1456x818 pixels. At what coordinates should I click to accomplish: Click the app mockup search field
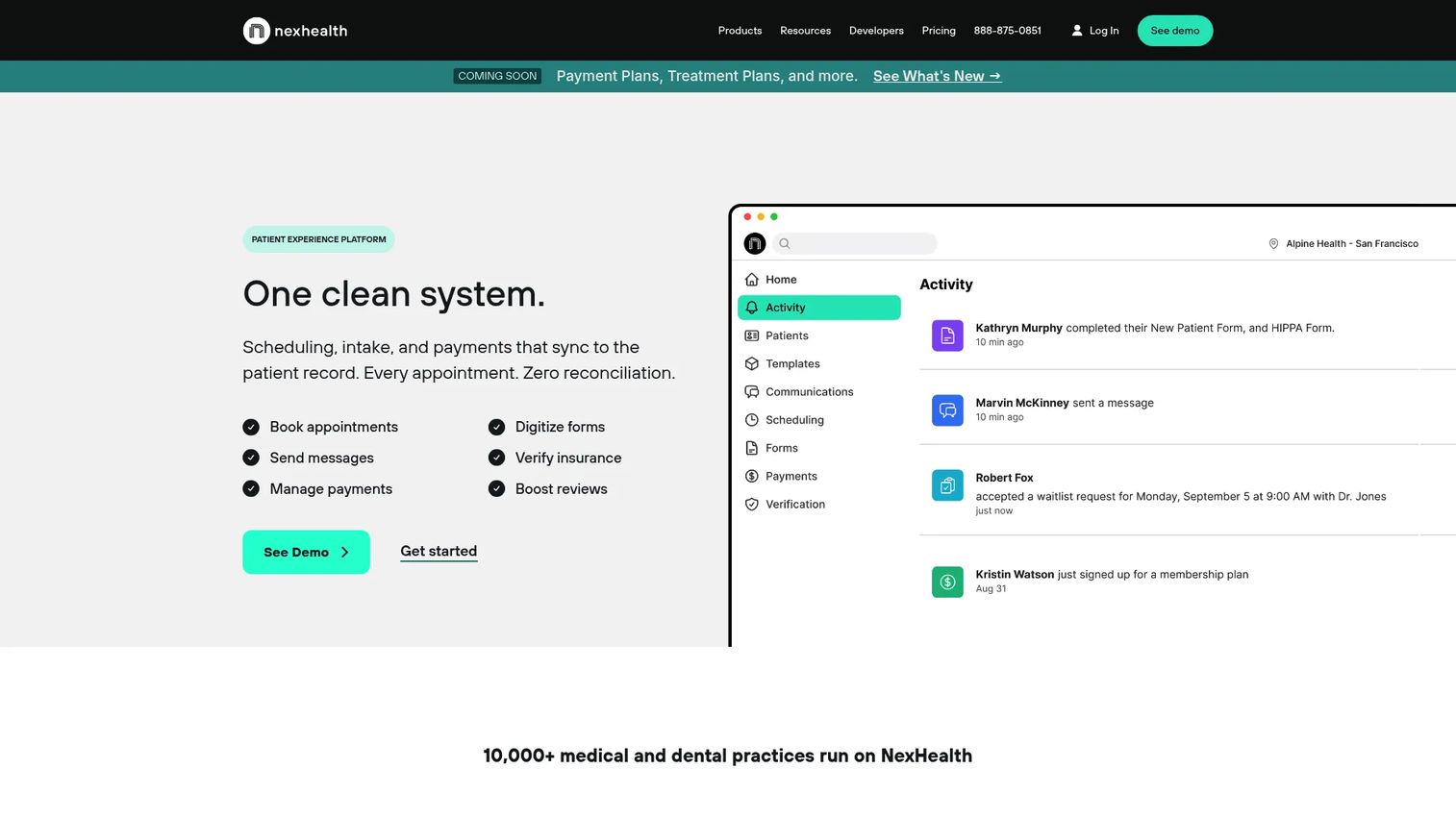(855, 244)
